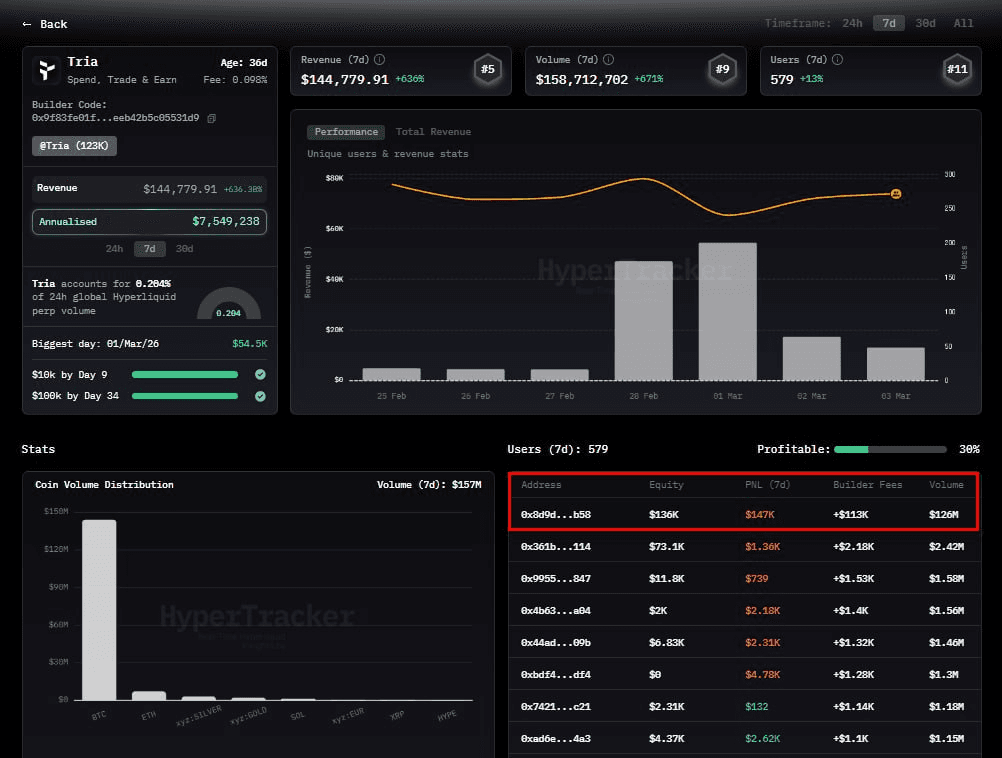The height and width of the screenshot is (758, 1002).
Task: Click the Volume (7d) info icon
Action: point(609,60)
